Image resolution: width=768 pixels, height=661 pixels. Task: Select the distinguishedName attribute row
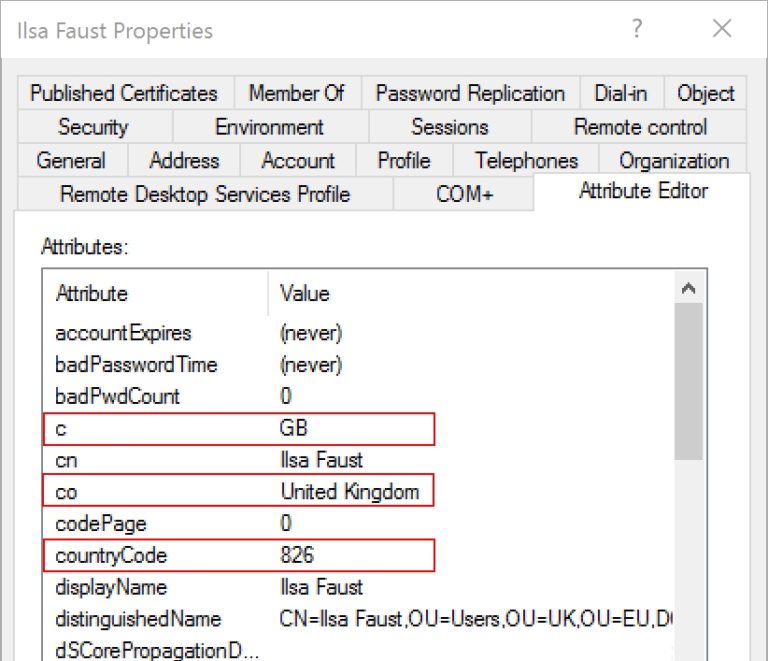[240, 619]
